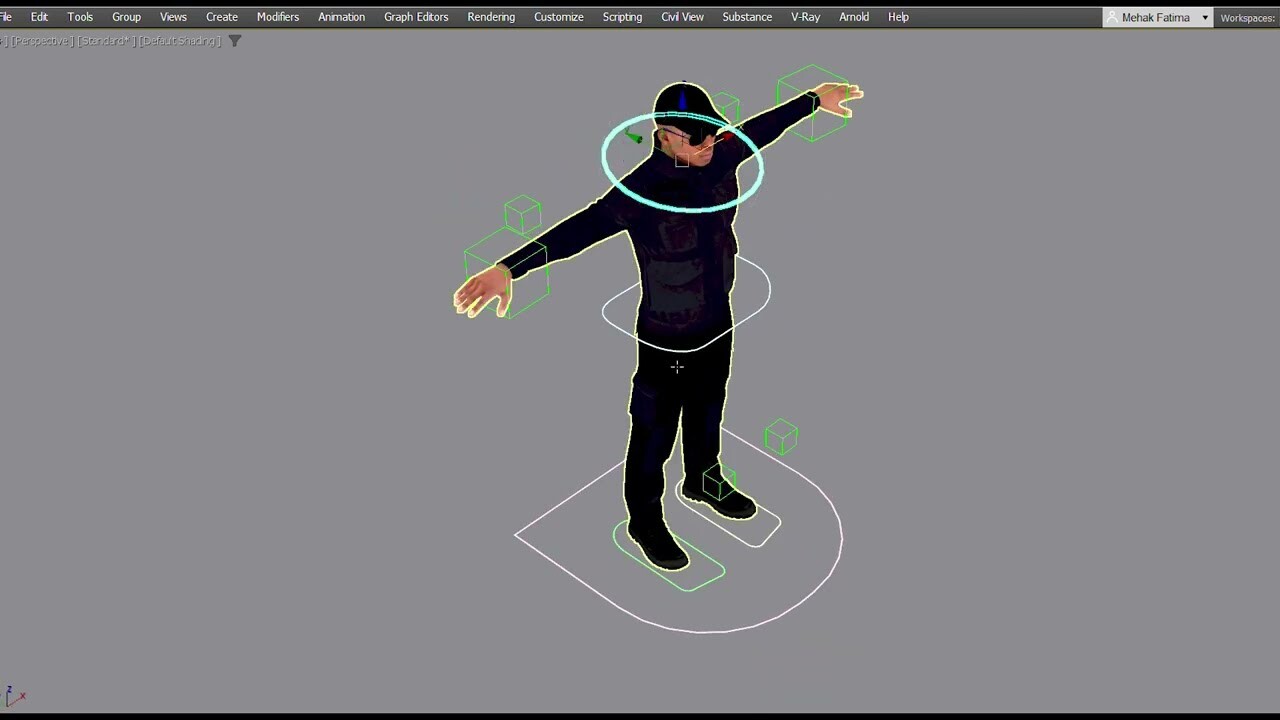The height and width of the screenshot is (720, 1280).
Task: Open the Customize menu
Action: pos(558,16)
